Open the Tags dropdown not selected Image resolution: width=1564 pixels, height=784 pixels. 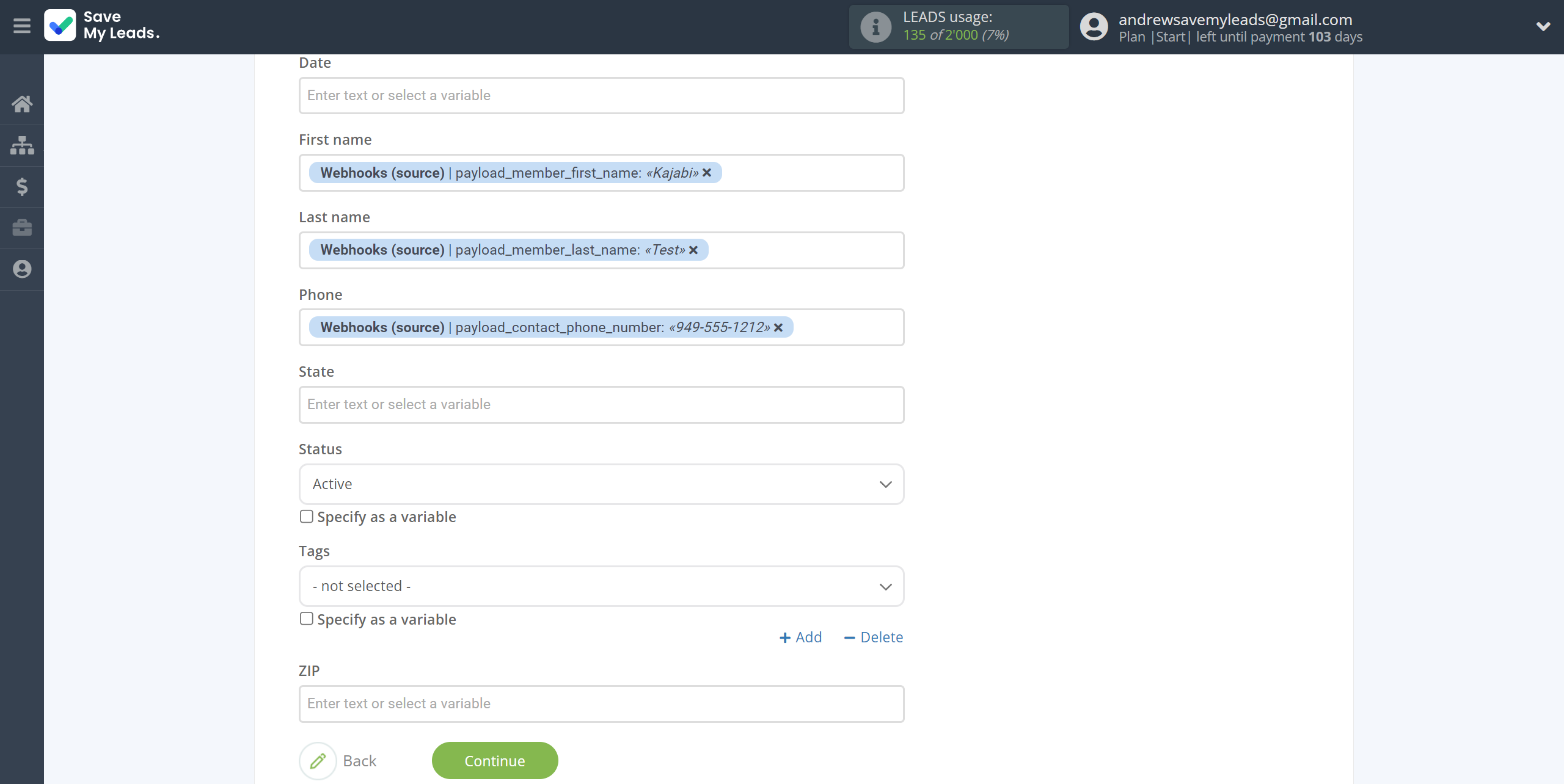tap(601, 586)
